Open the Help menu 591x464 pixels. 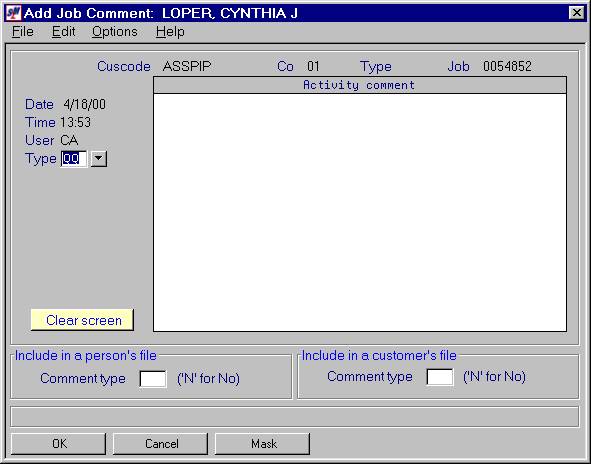click(x=170, y=32)
